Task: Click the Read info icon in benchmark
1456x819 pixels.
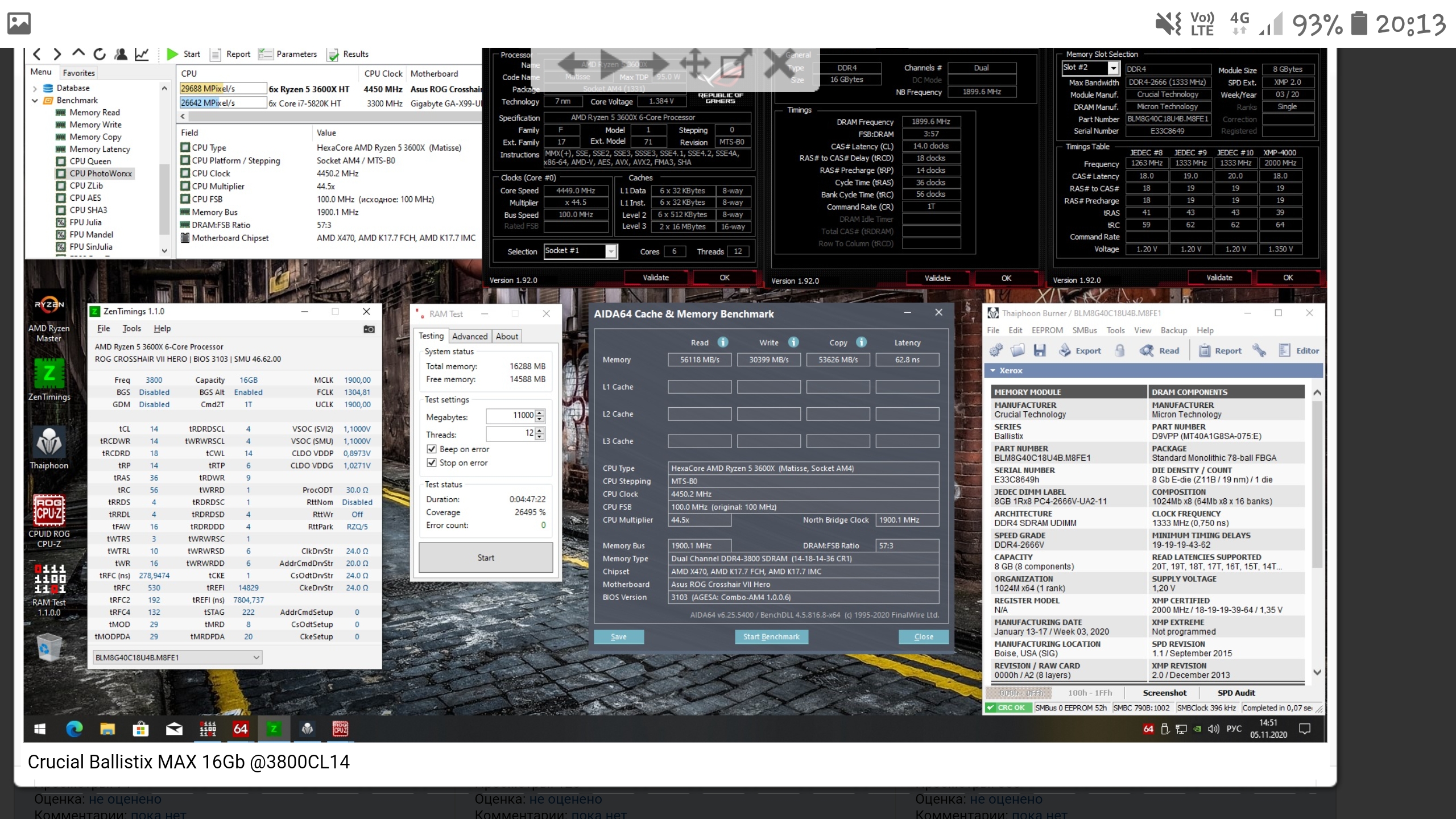Action: click(x=723, y=342)
